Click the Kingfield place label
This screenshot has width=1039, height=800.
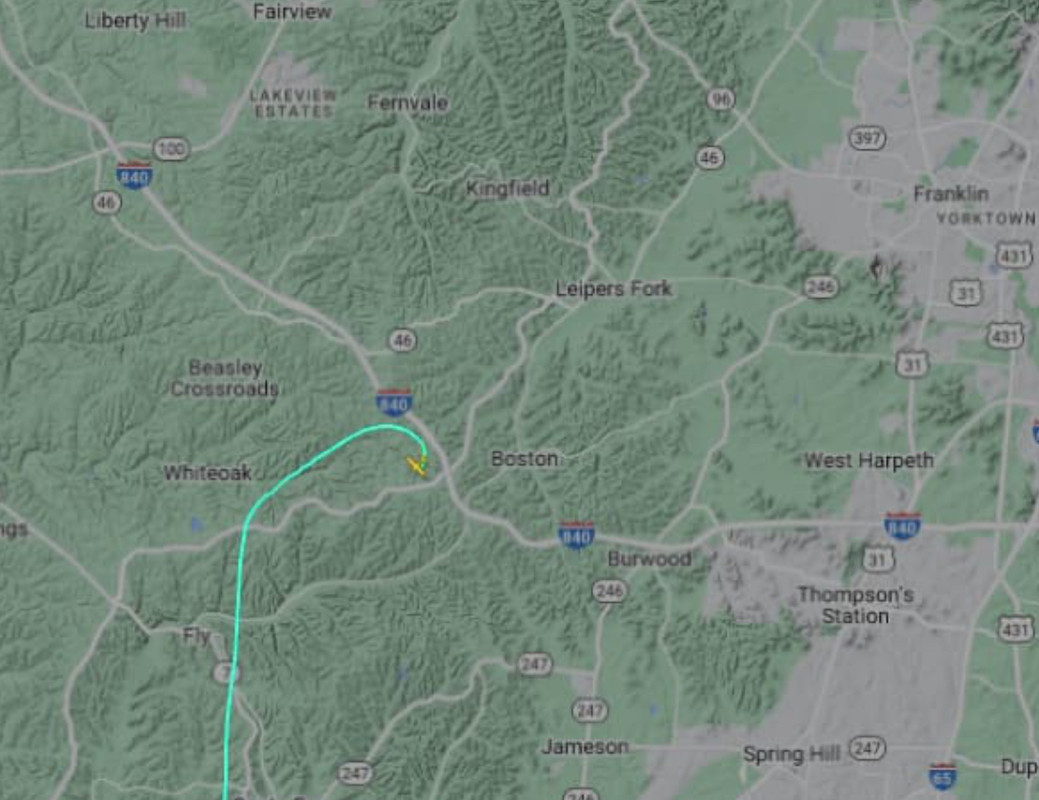pyautogui.click(x=508, y=189)
